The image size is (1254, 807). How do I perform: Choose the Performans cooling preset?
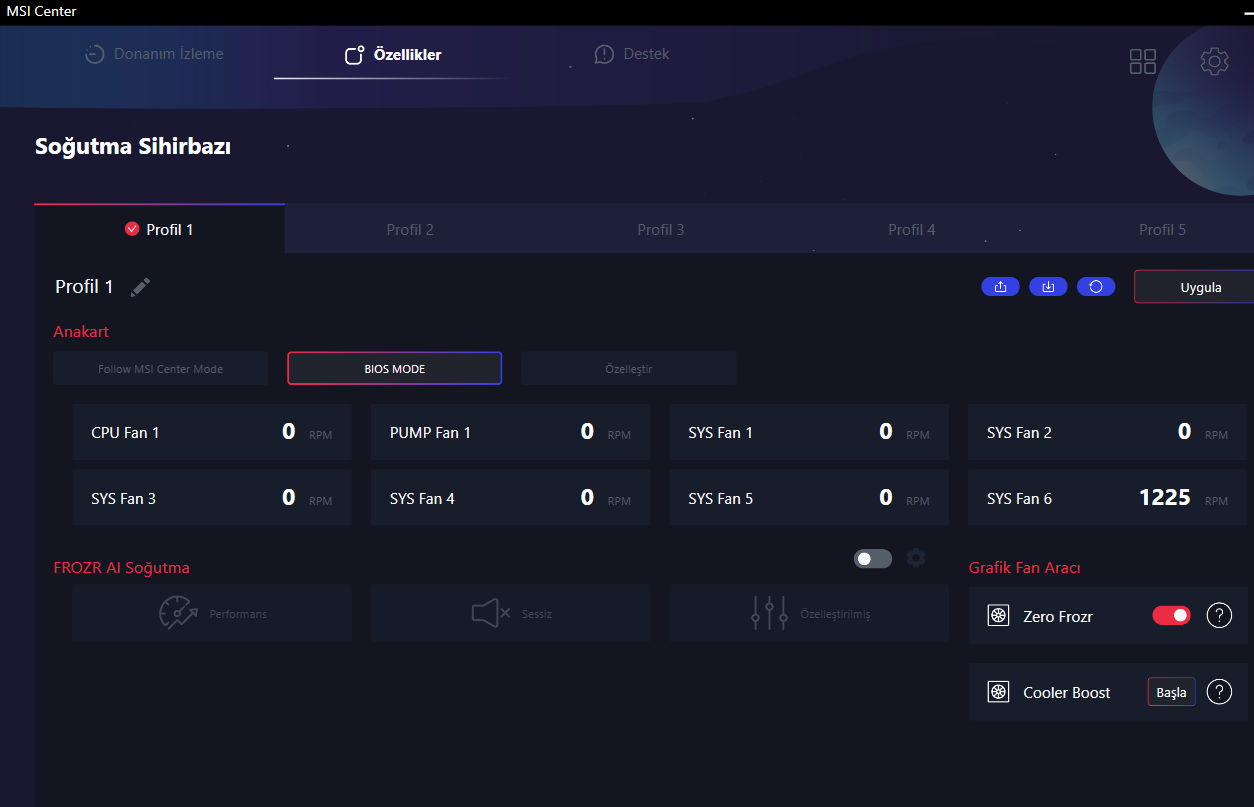tap(212, 613)
